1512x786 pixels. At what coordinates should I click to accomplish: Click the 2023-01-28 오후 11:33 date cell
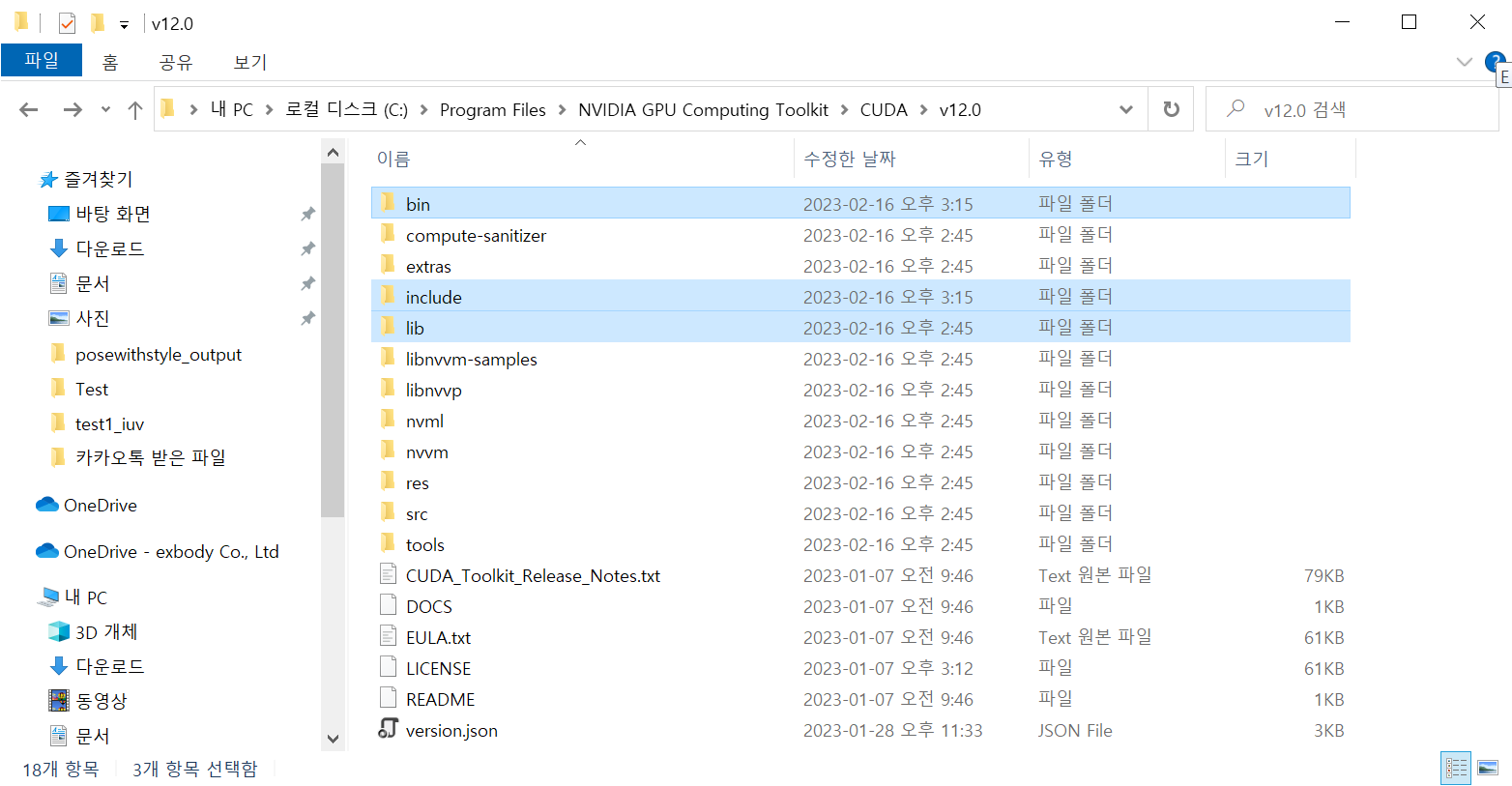pos(892,730)
